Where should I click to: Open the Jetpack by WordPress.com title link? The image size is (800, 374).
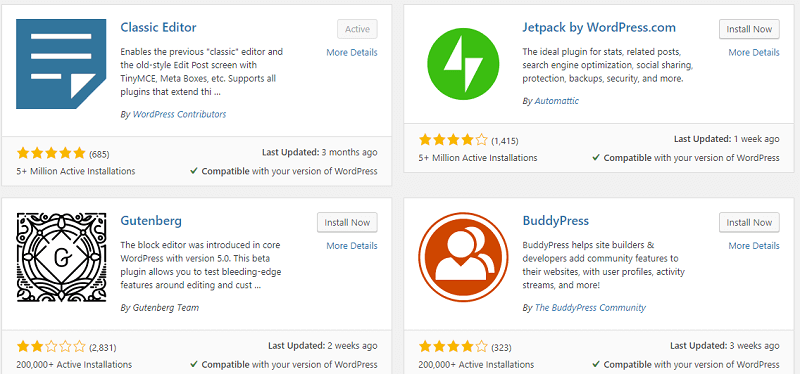point(599,27)
